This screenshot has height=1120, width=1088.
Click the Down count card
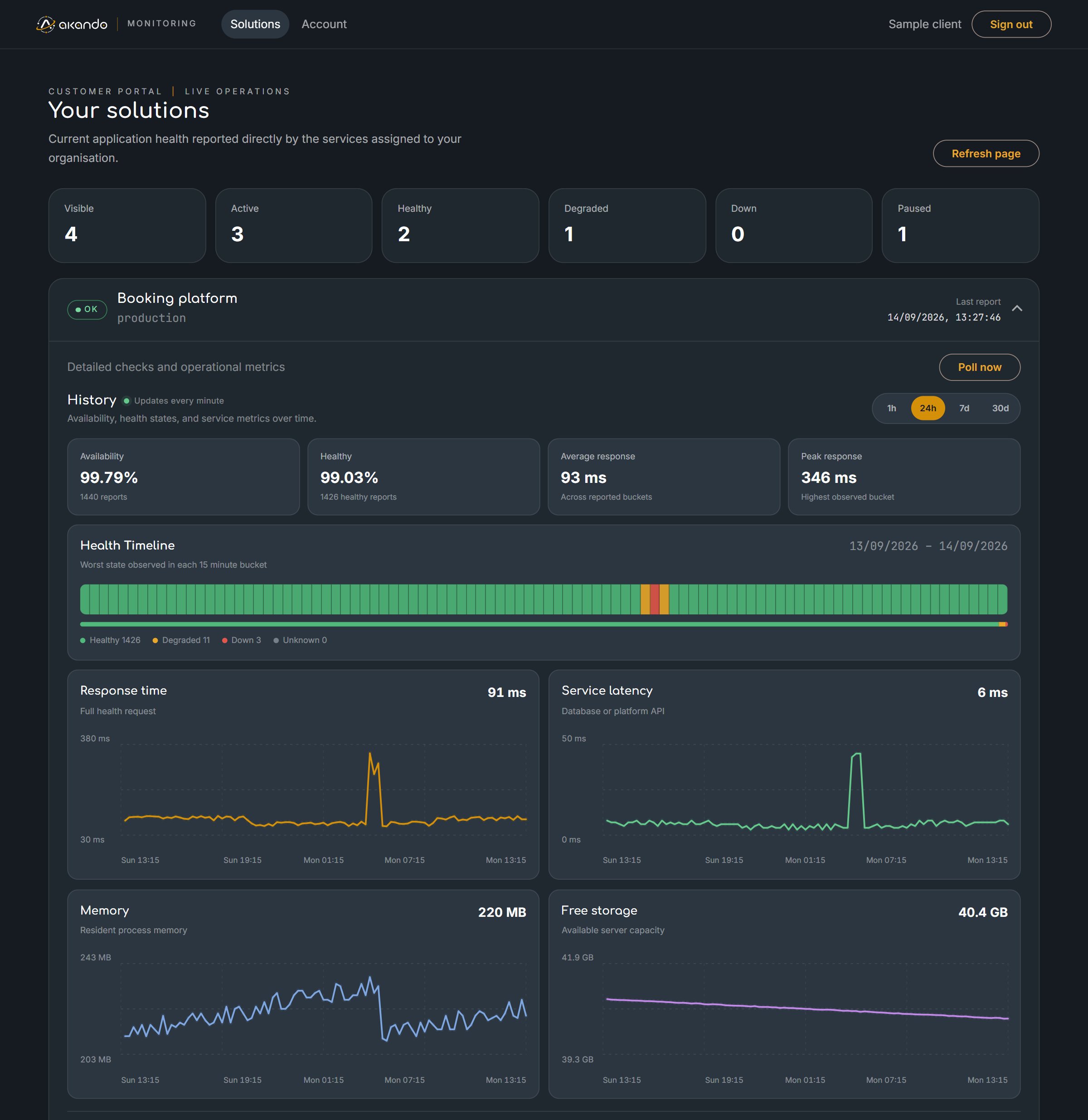click(x=794, y=225)
